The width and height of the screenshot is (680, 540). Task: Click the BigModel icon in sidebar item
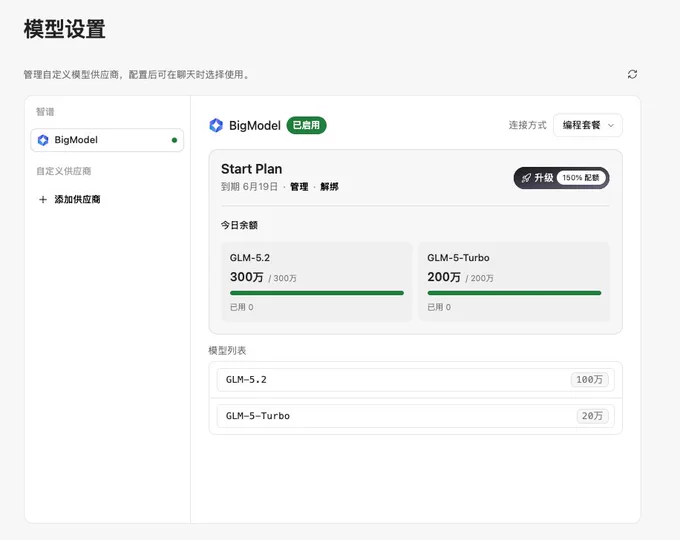(43, 140)
